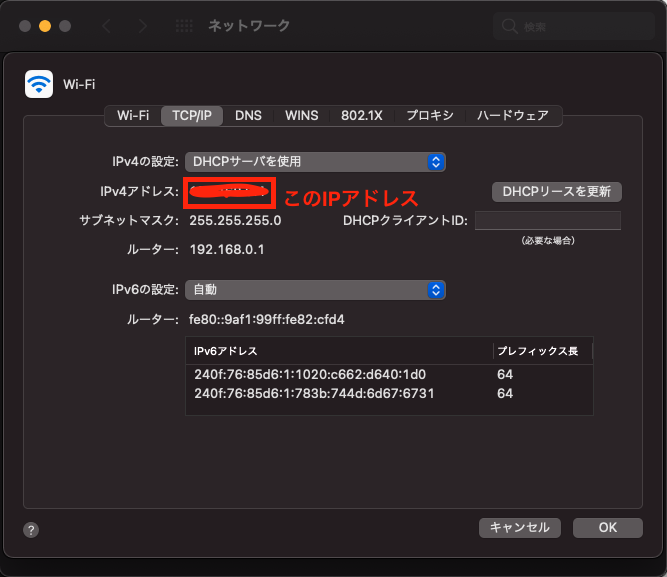The image size is (667, 577).
Task: Click the DHCPリースを更新 button
Action: [557, 192]
